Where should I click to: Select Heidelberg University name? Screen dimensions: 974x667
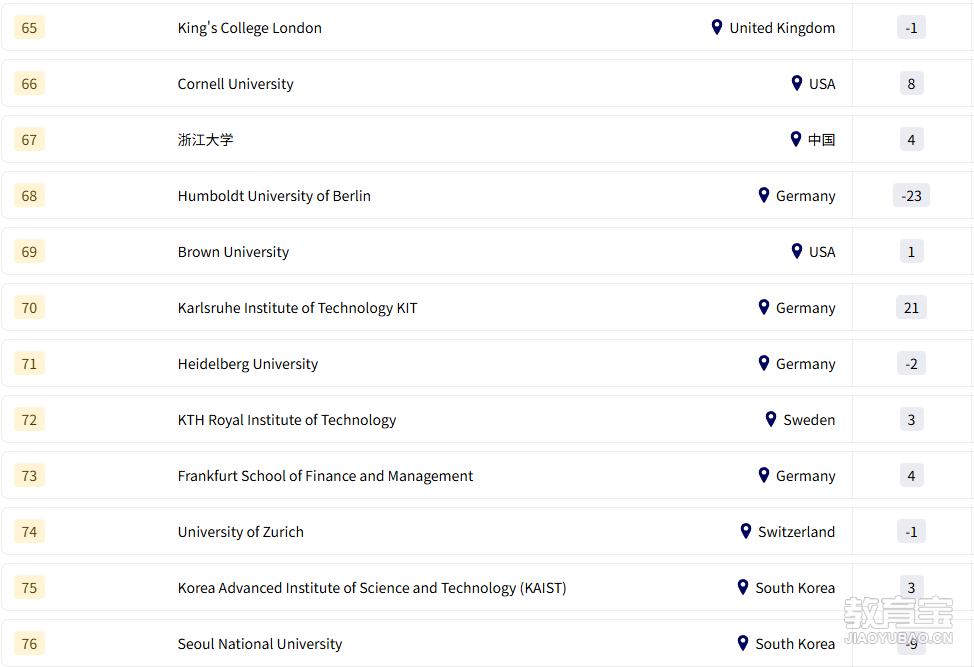pyautogui.click(x=247, y=364)
